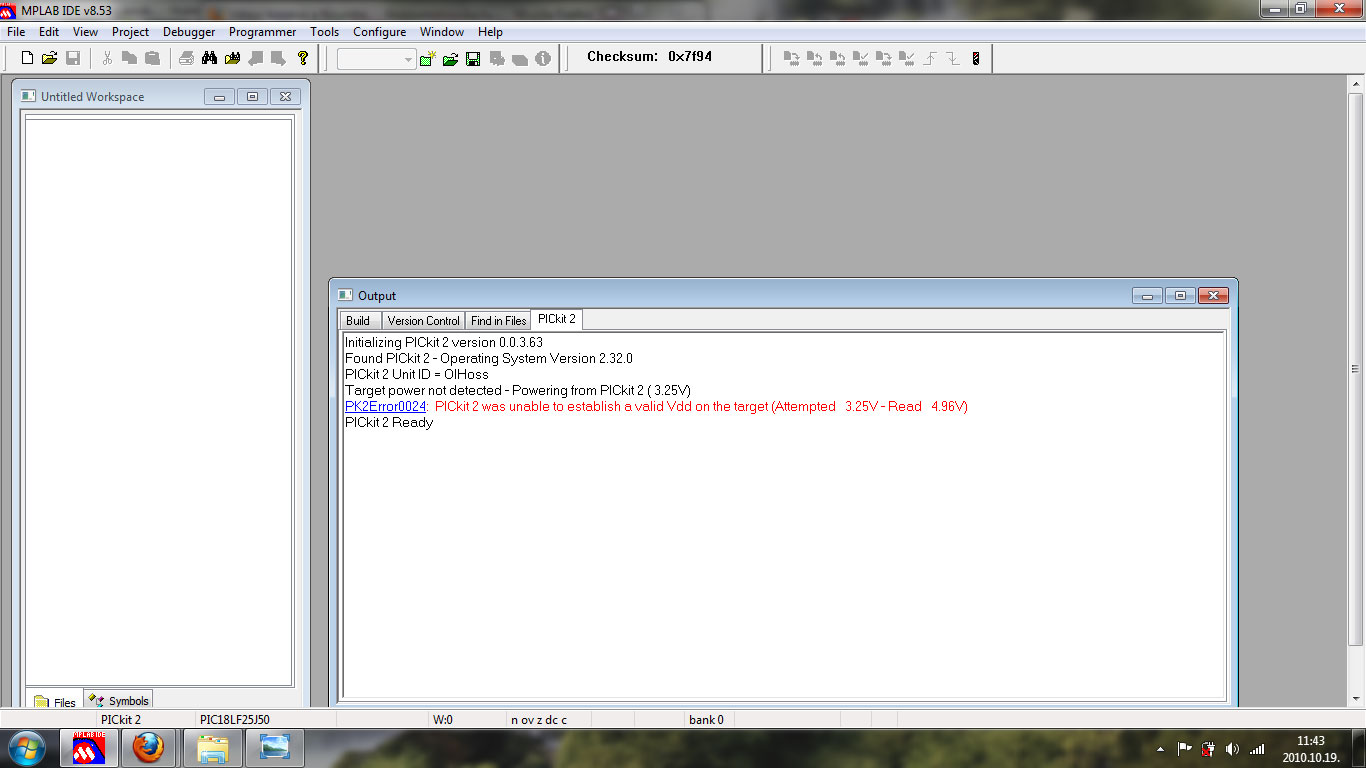Switch to the Build tab in Output
Viewport: 1366px width, 768px height.
(x=358, y=321)
